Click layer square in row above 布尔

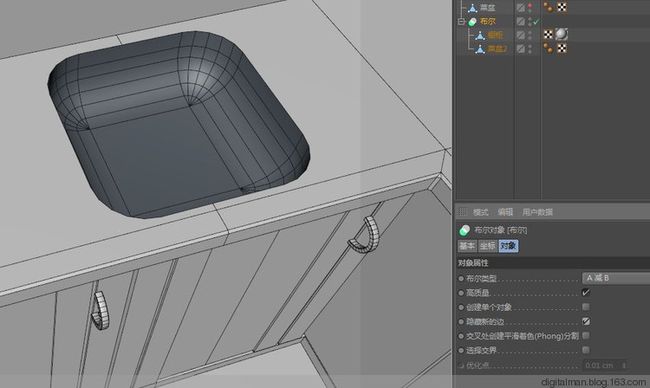click(x=521, y=7)
